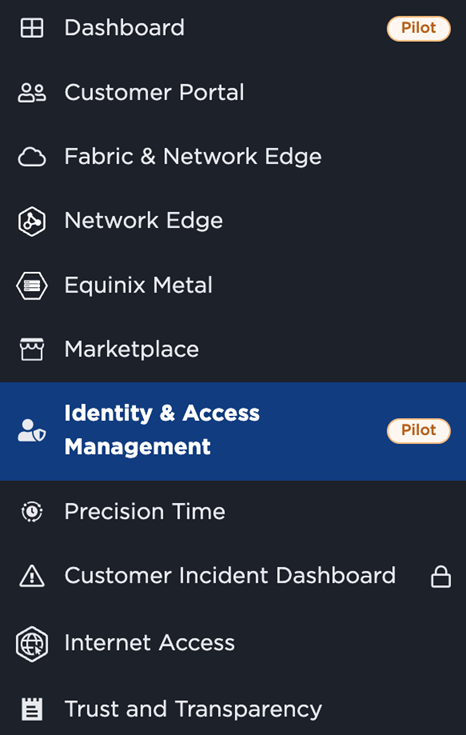This screenshot has height=735, width=466.
Task: Click the Customer Portal people icon
Action: [32, 92]
